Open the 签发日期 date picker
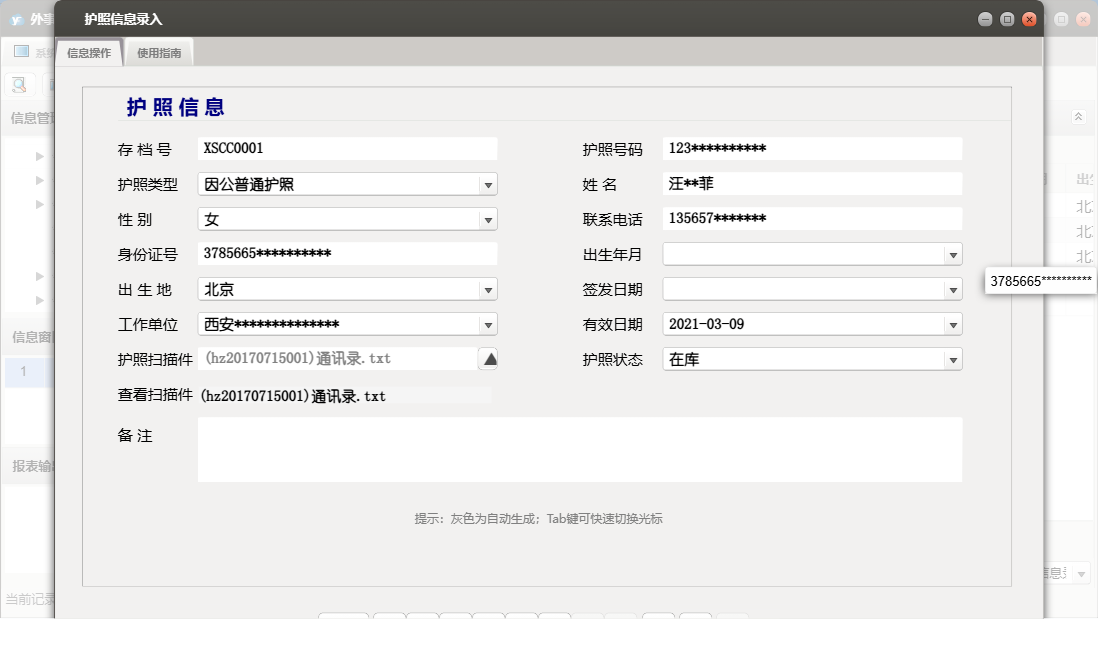Screen dimensions: 1098x655 [952, 288]
